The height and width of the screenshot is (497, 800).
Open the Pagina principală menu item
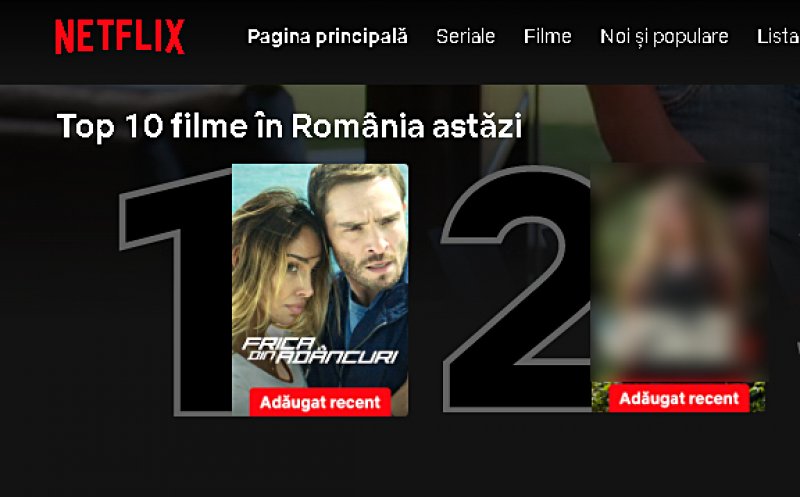click(x=327, y=37)
